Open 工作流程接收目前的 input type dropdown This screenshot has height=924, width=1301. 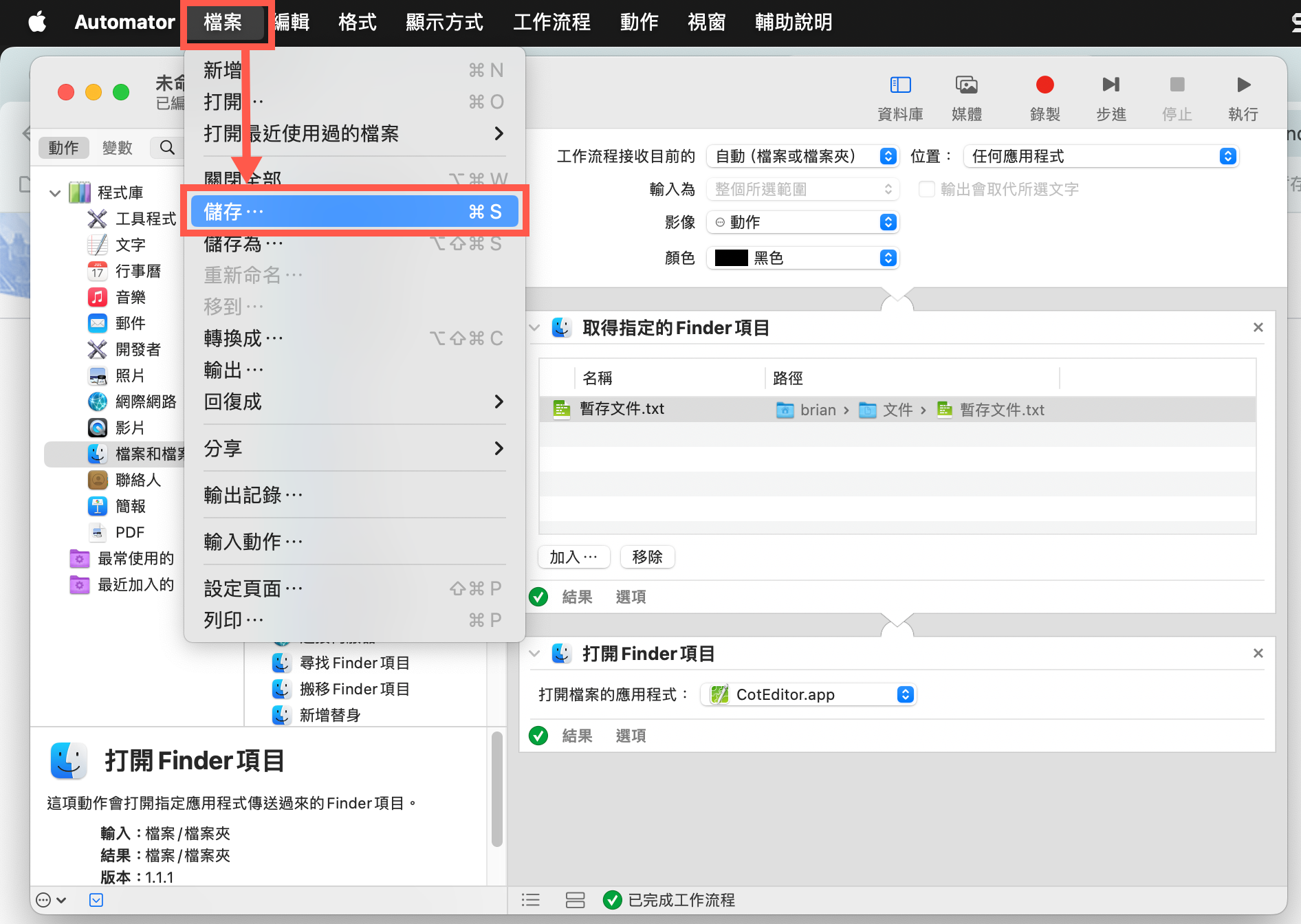802,156
